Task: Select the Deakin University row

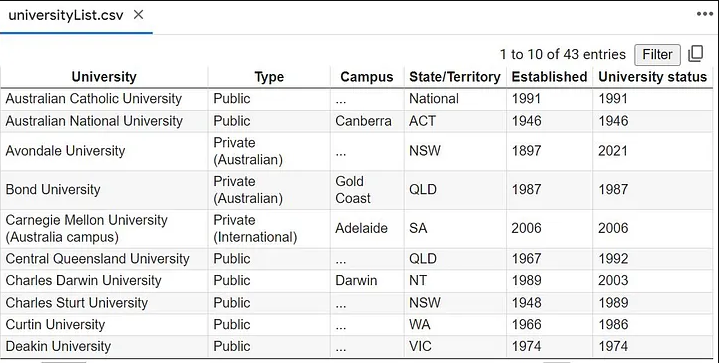Action: tap(357, 346)
